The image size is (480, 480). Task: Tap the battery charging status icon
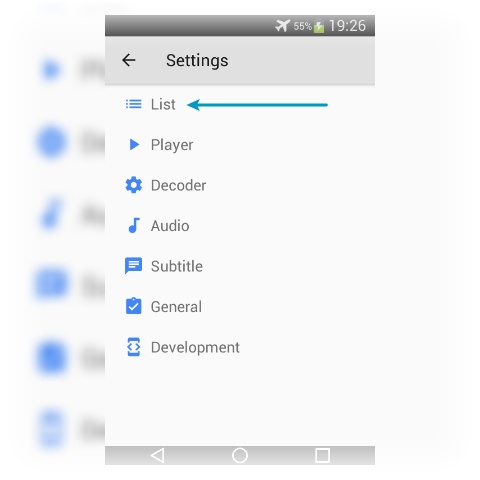(x=319, y=26)
